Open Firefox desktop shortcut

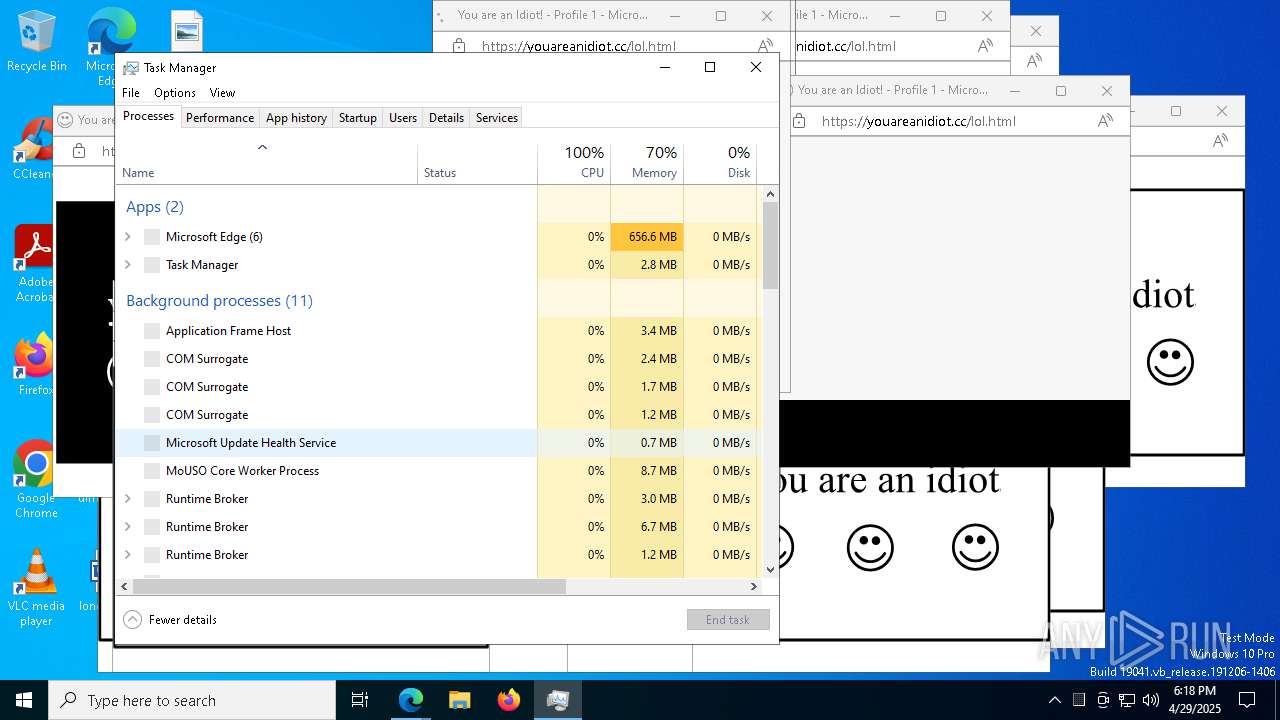[x=35, y=364]
